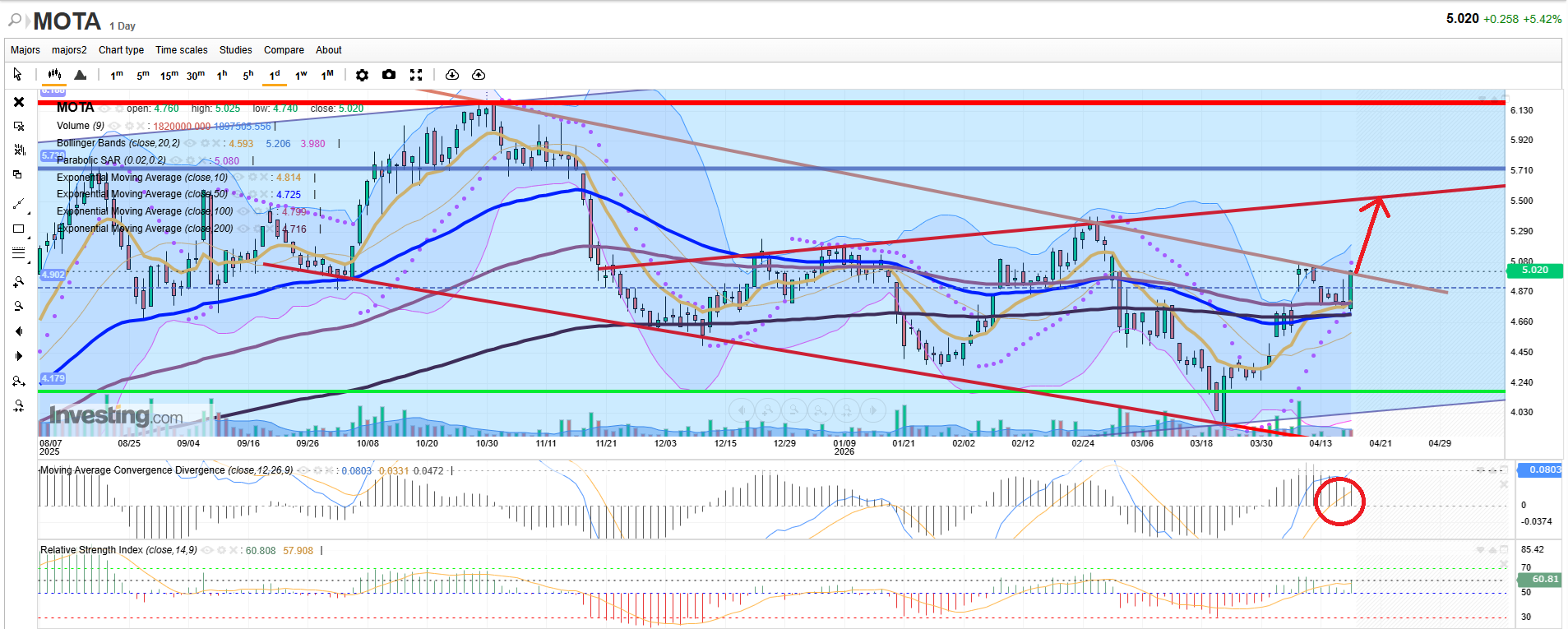The width and height of the screenshot is (1568, 629).
Task: Select the 5 hour timeframe
Action: click(248, 75)
